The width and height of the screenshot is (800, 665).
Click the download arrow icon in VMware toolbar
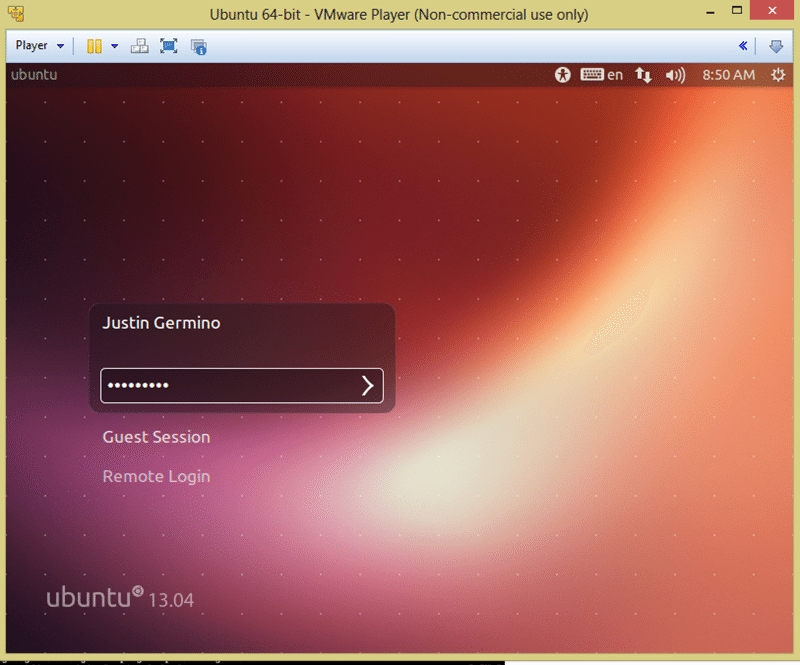click(776, 46)
